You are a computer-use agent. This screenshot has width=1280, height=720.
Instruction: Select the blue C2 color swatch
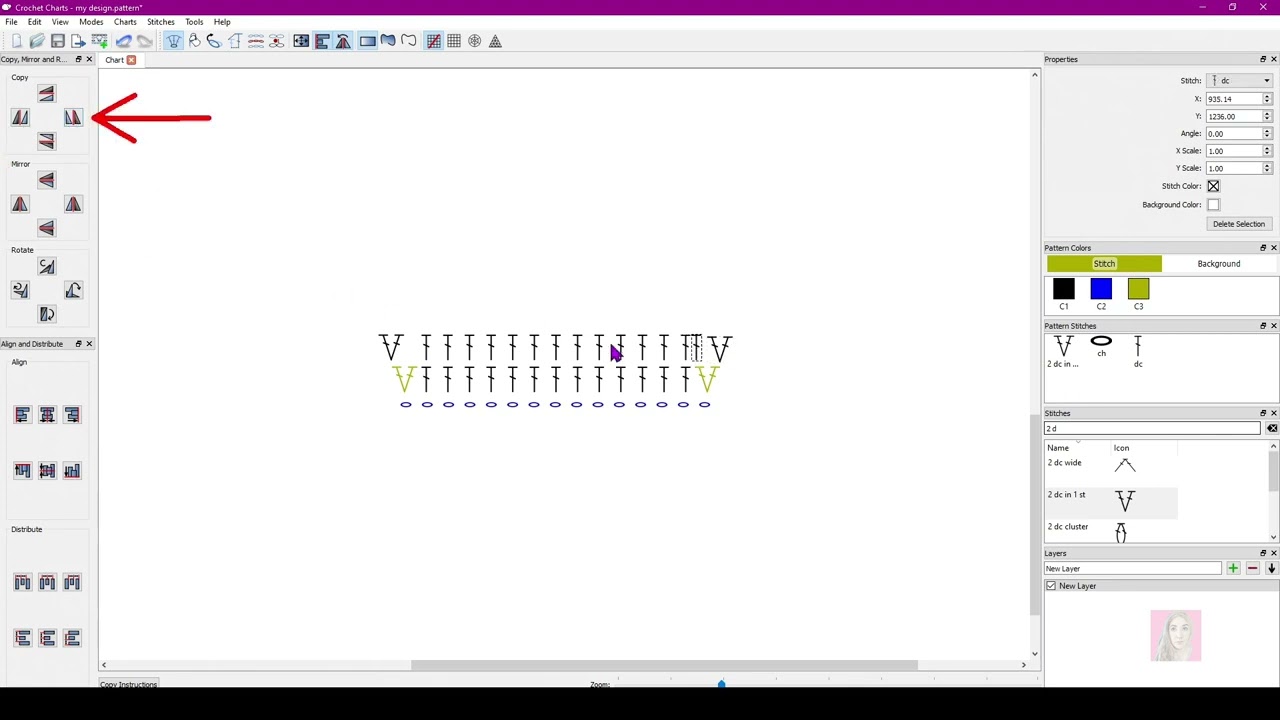[1101, 289]
